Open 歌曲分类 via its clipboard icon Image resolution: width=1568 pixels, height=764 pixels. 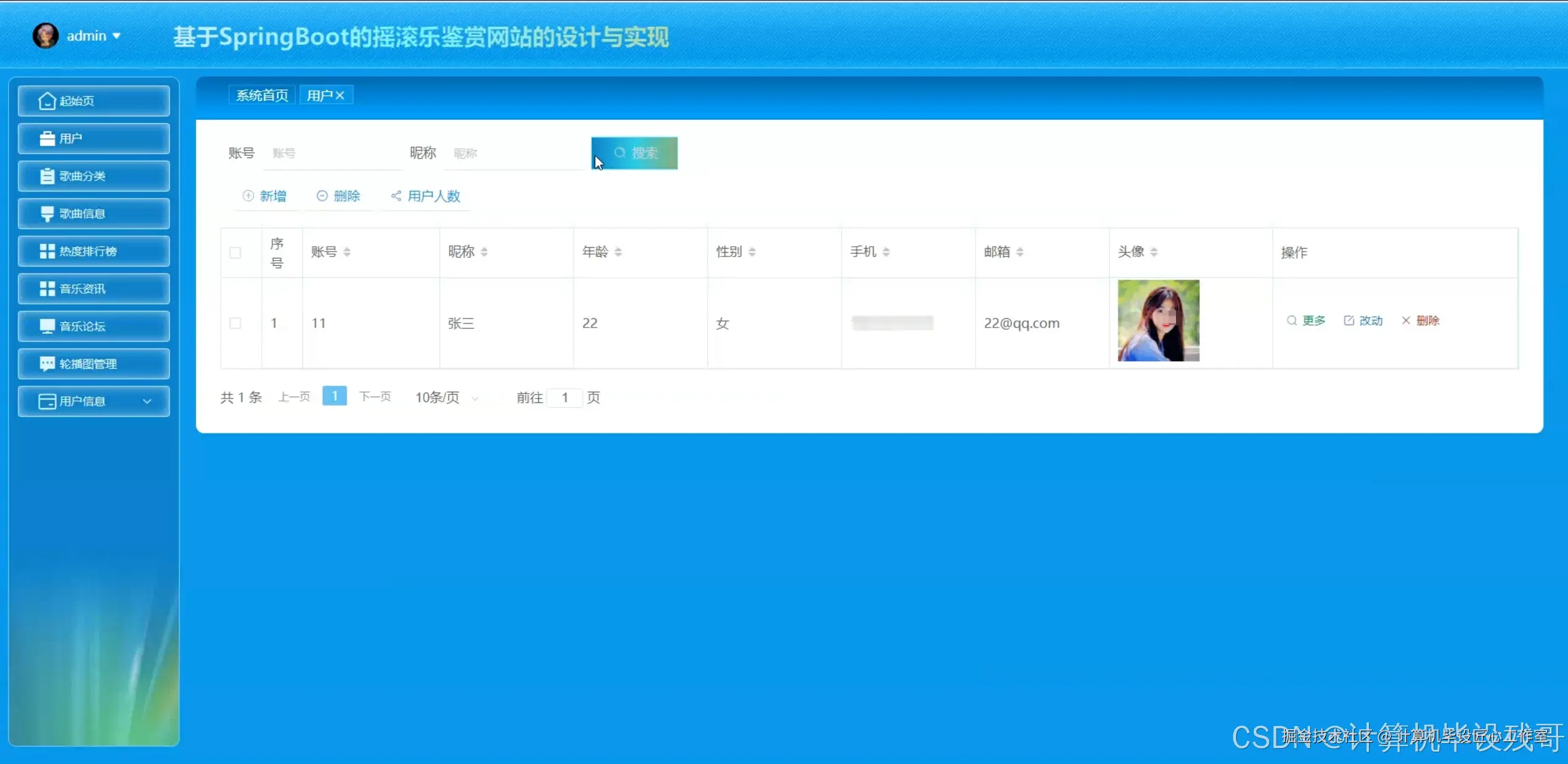47,176
